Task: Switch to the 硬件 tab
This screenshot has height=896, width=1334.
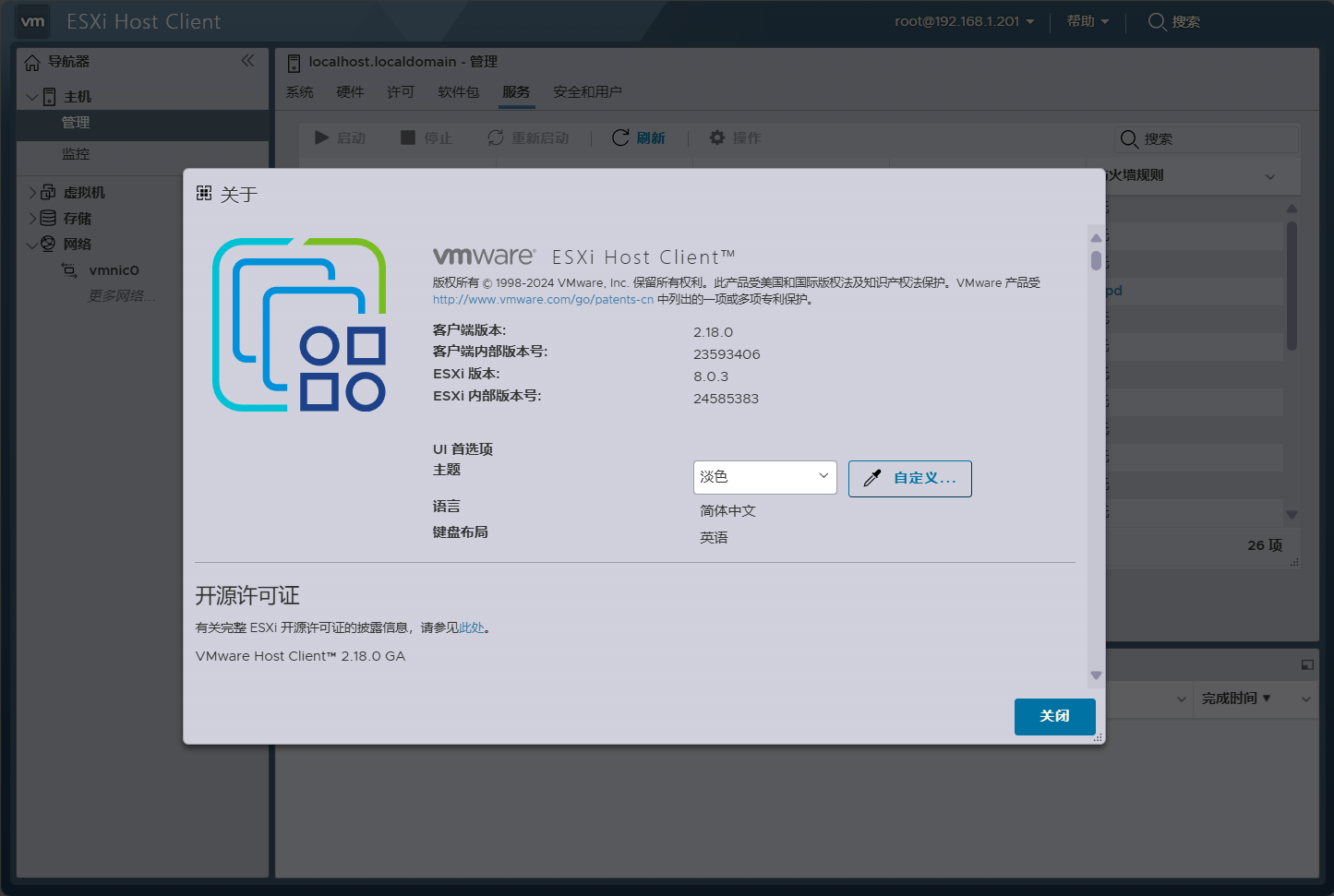Action: pyautogui.click(x=350, y=92)
